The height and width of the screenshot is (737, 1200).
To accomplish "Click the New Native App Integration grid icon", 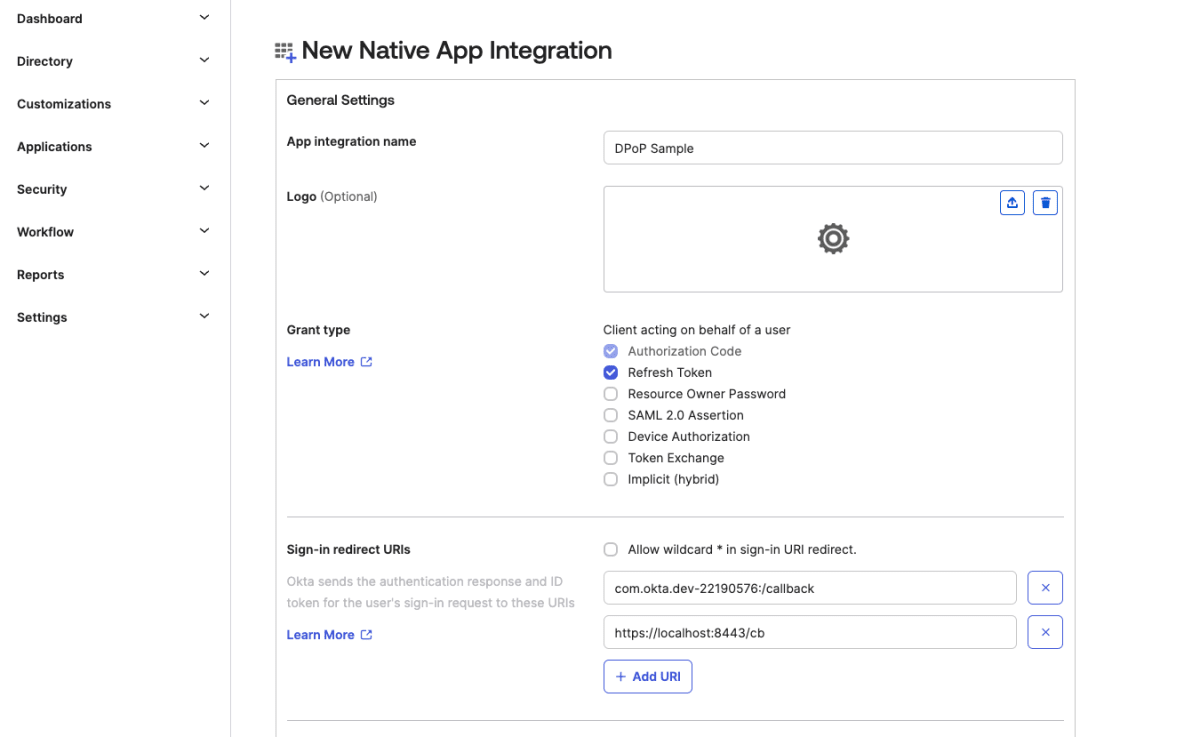I will coord(285,52).
